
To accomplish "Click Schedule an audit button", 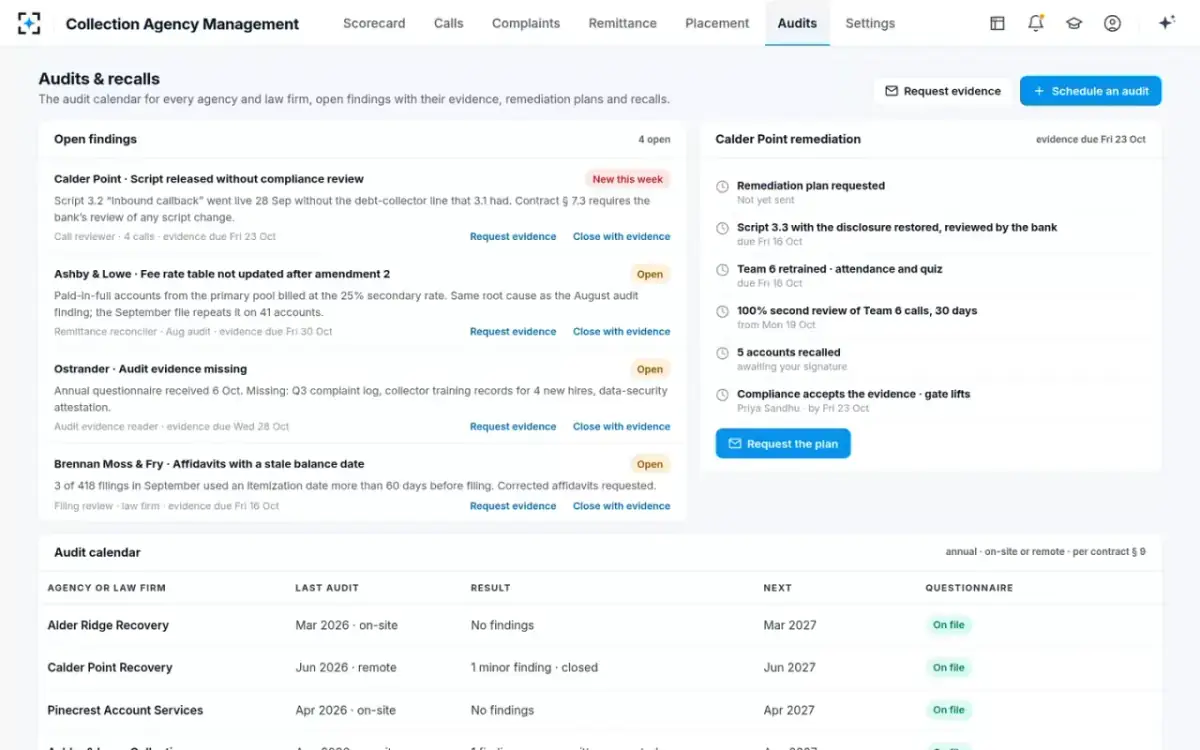I will (1091, 91).
